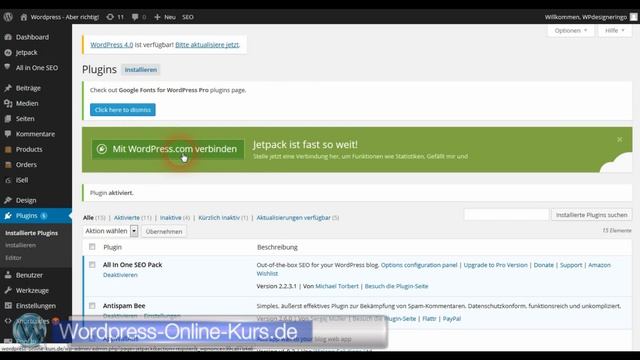Filter plugins by Aktivierte
The image size is (640, 360).
coord(127,218)
